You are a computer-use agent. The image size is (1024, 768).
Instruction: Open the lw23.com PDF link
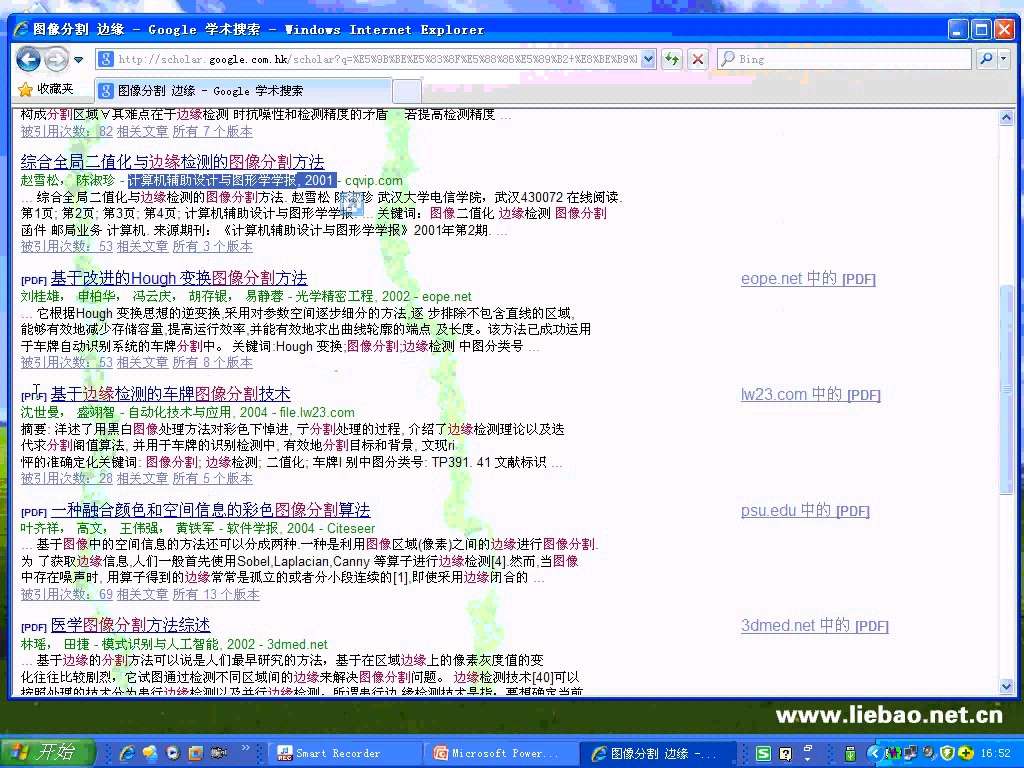[810, 394]
